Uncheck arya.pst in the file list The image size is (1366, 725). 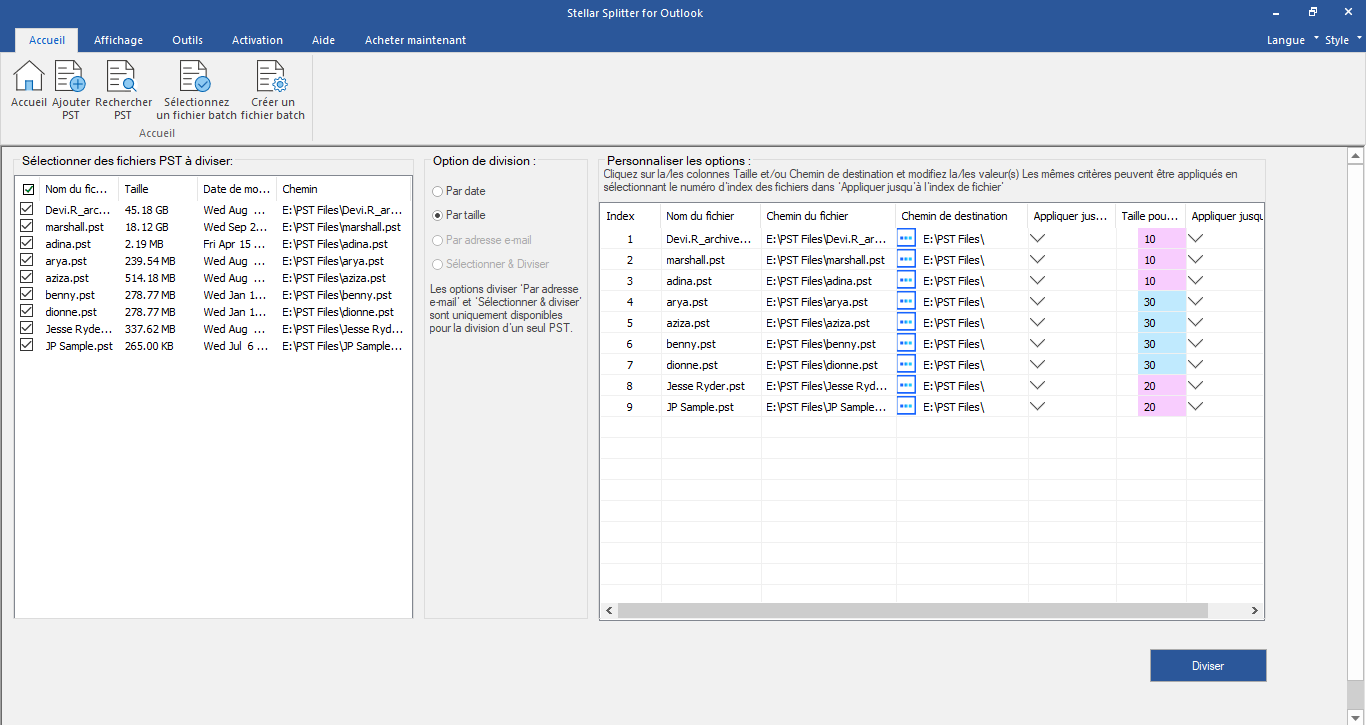point(28,261)
